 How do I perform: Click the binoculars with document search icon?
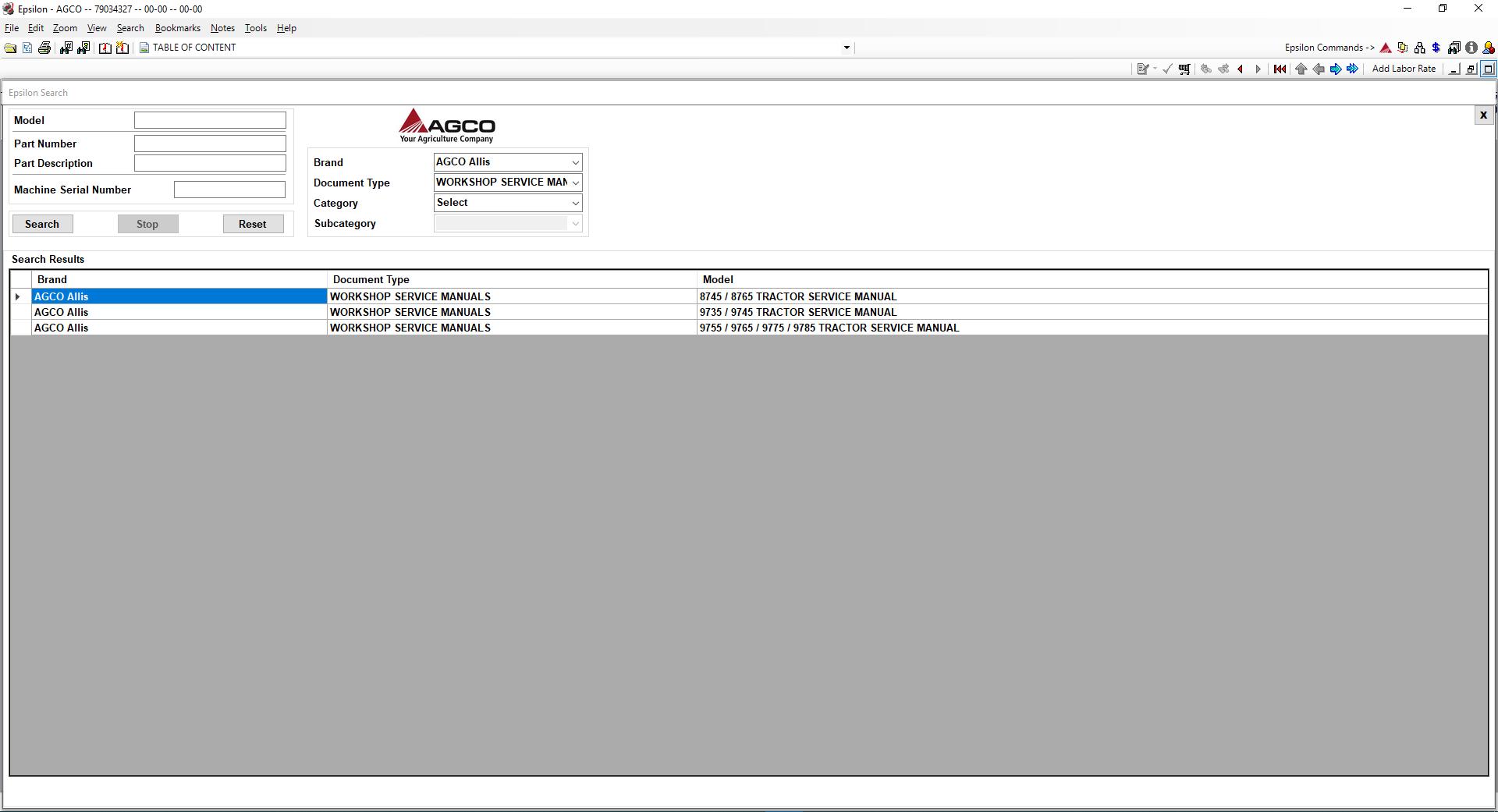[83, 48]
